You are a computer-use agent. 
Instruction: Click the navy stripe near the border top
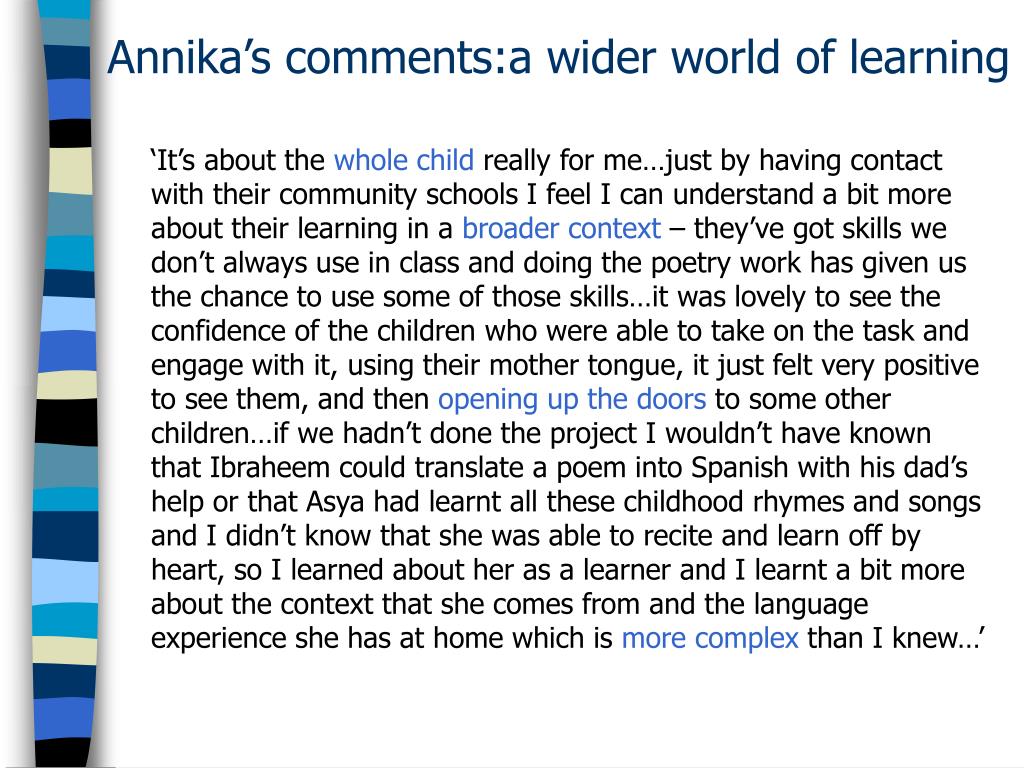pos(68,63)
